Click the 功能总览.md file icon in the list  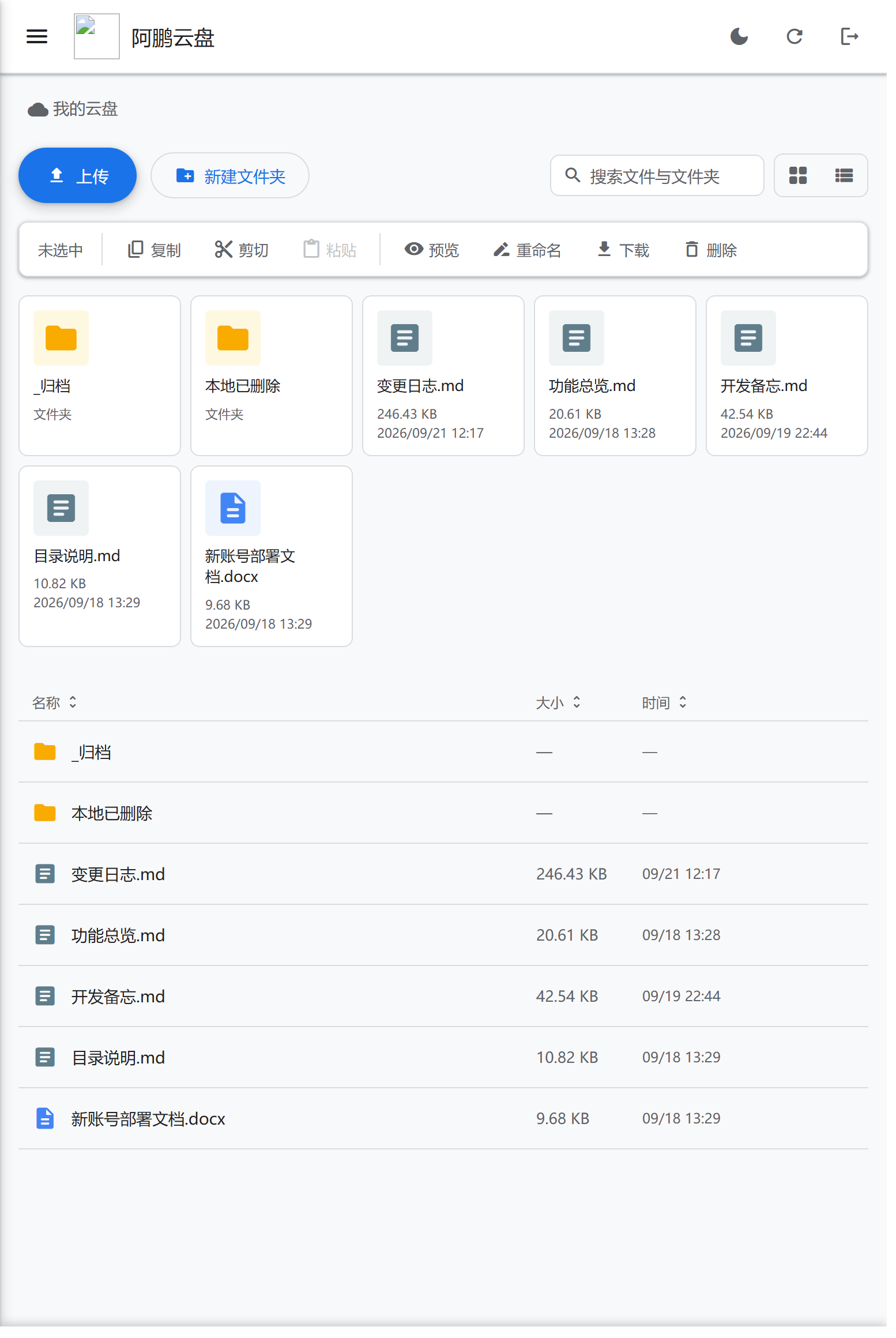pos(45,935)
